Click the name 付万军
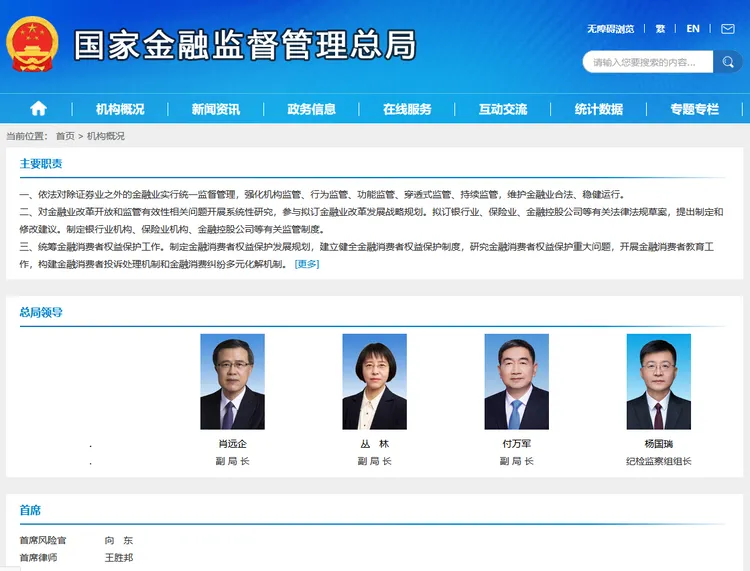Viewport: 750px width, 571px height. click(517, 444)
